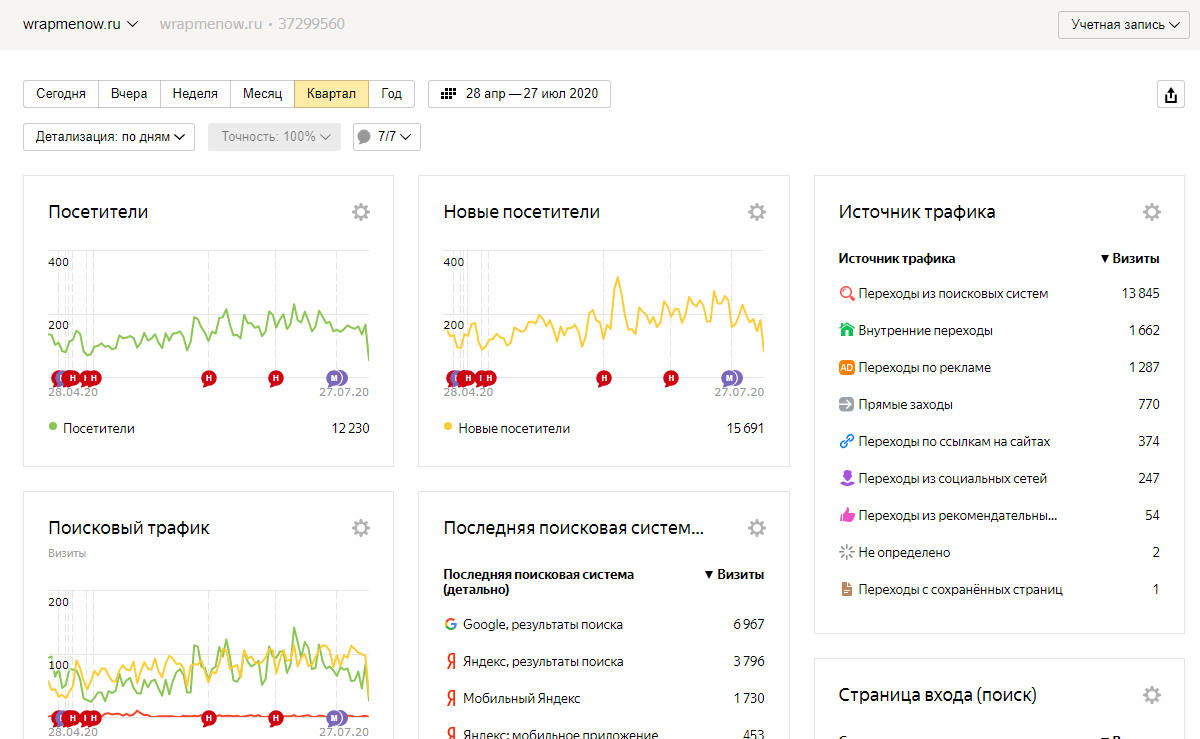Click the counter ID text 37299560

point(311,24)
